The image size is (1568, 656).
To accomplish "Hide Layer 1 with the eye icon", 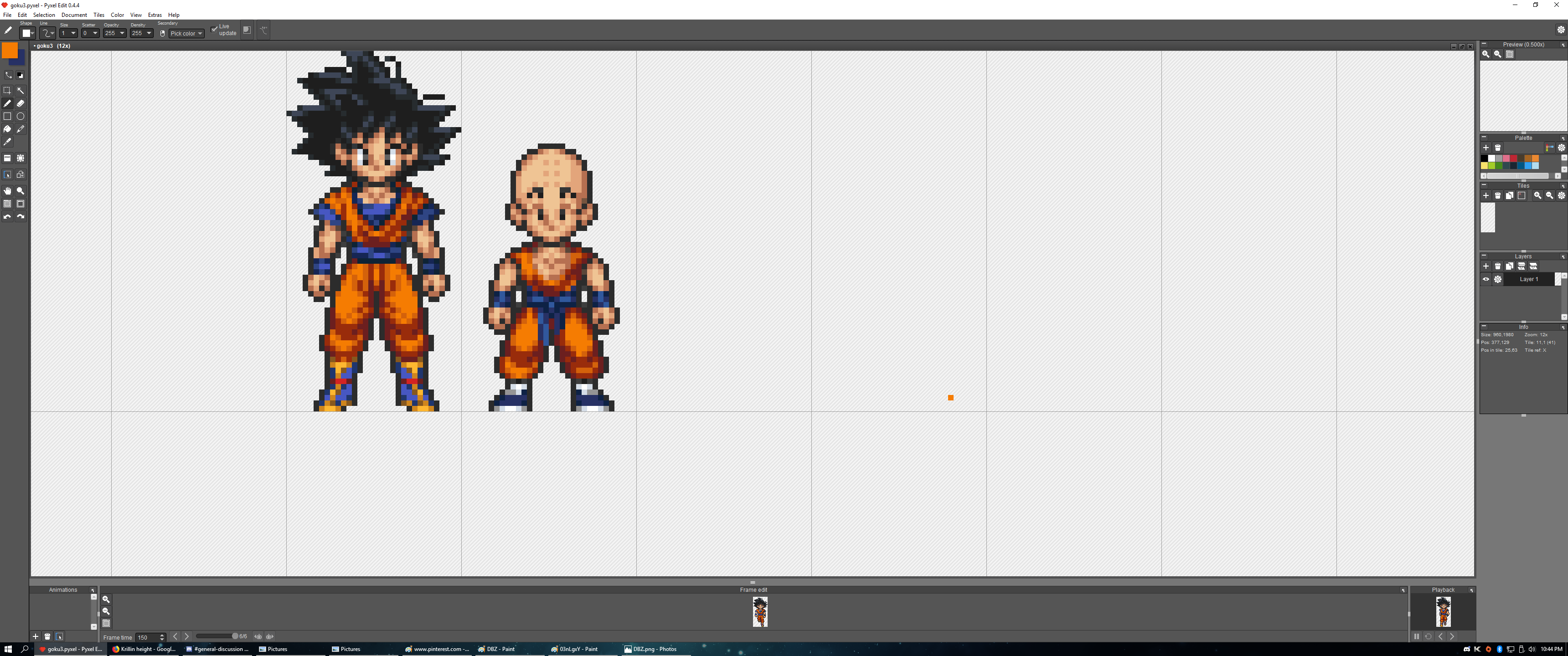I will (x=1486, y=279).
